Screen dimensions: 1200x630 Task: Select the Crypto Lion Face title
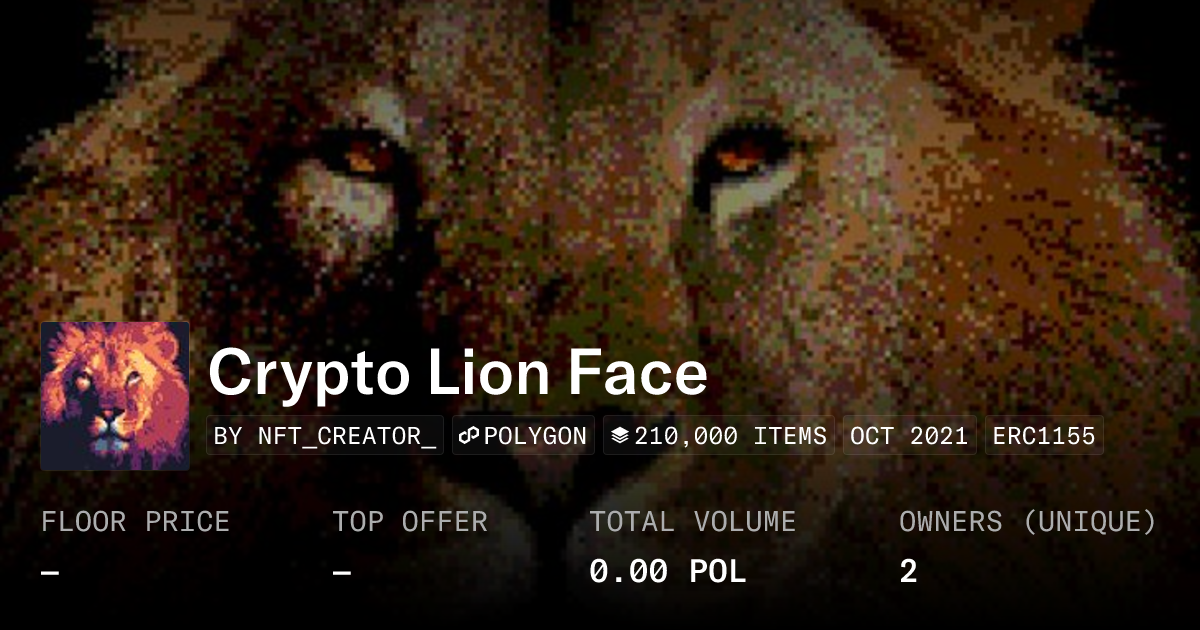point(458,373)
